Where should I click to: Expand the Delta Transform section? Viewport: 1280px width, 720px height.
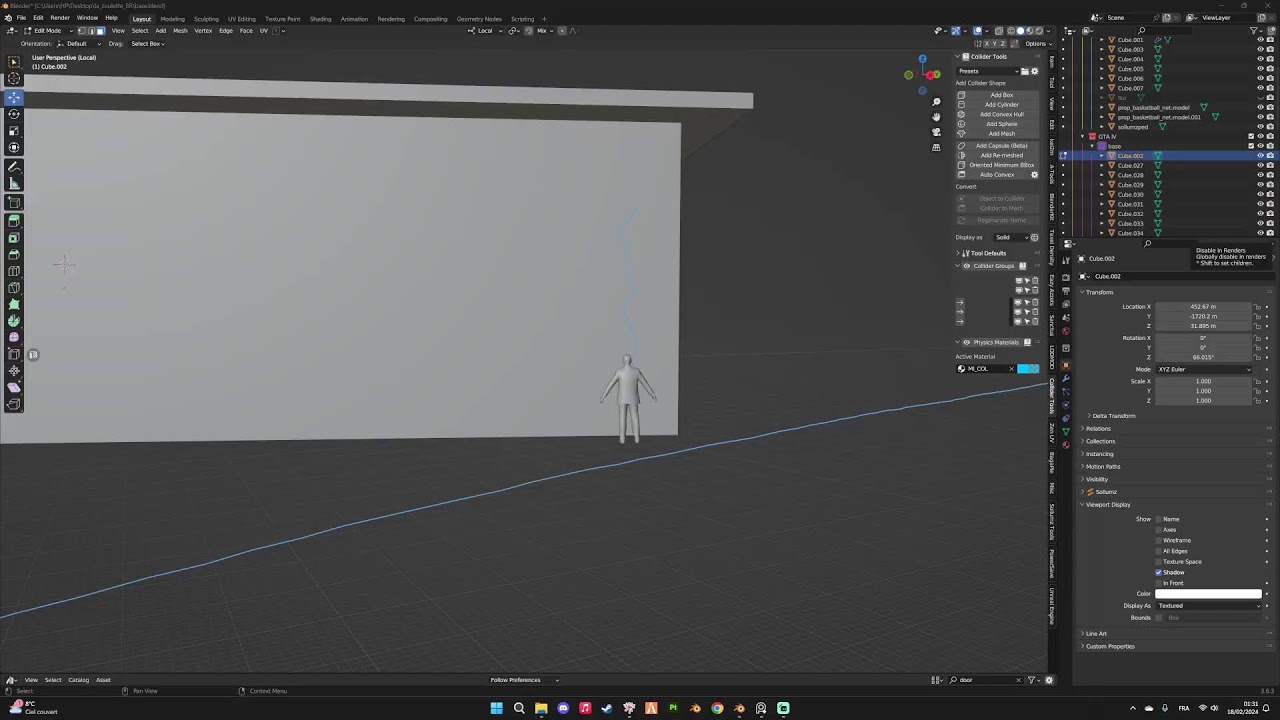click(1113, 416)
